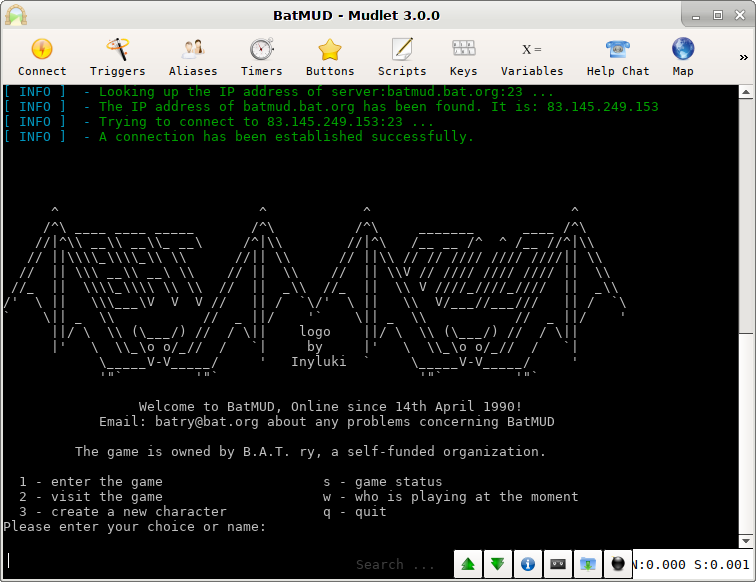This screenshot has width=756, height=582.
Task: Click text '3 - create a new character'
Action: tap(122, 511)
